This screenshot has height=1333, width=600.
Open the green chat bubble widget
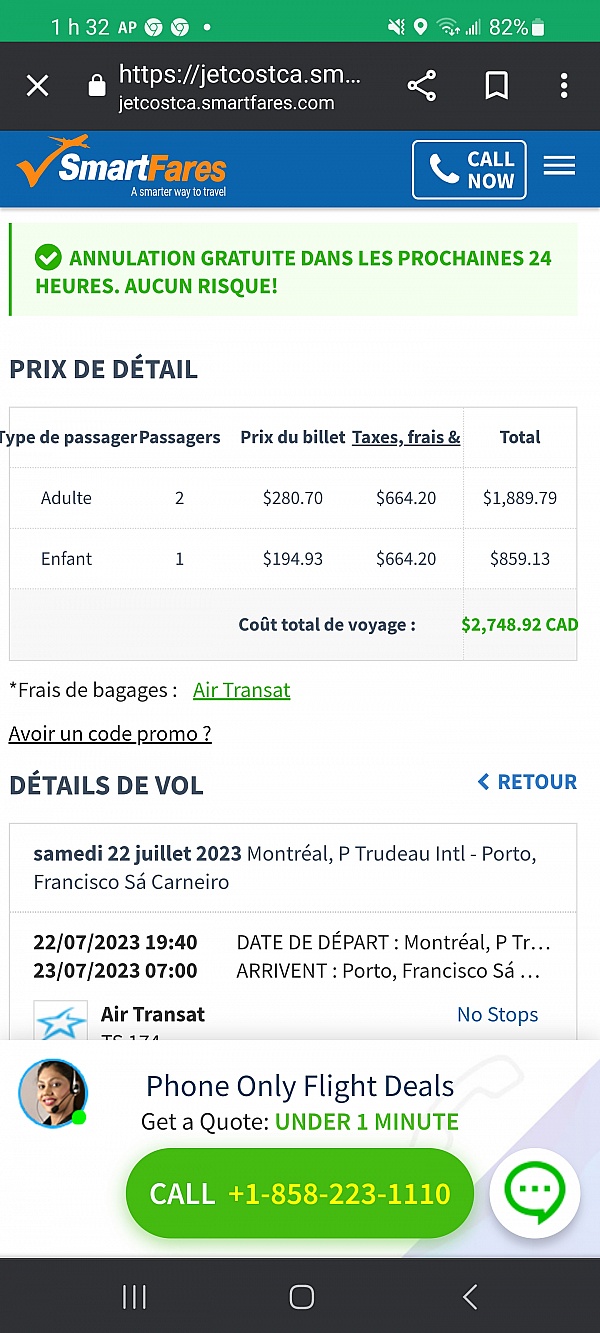535,1191
